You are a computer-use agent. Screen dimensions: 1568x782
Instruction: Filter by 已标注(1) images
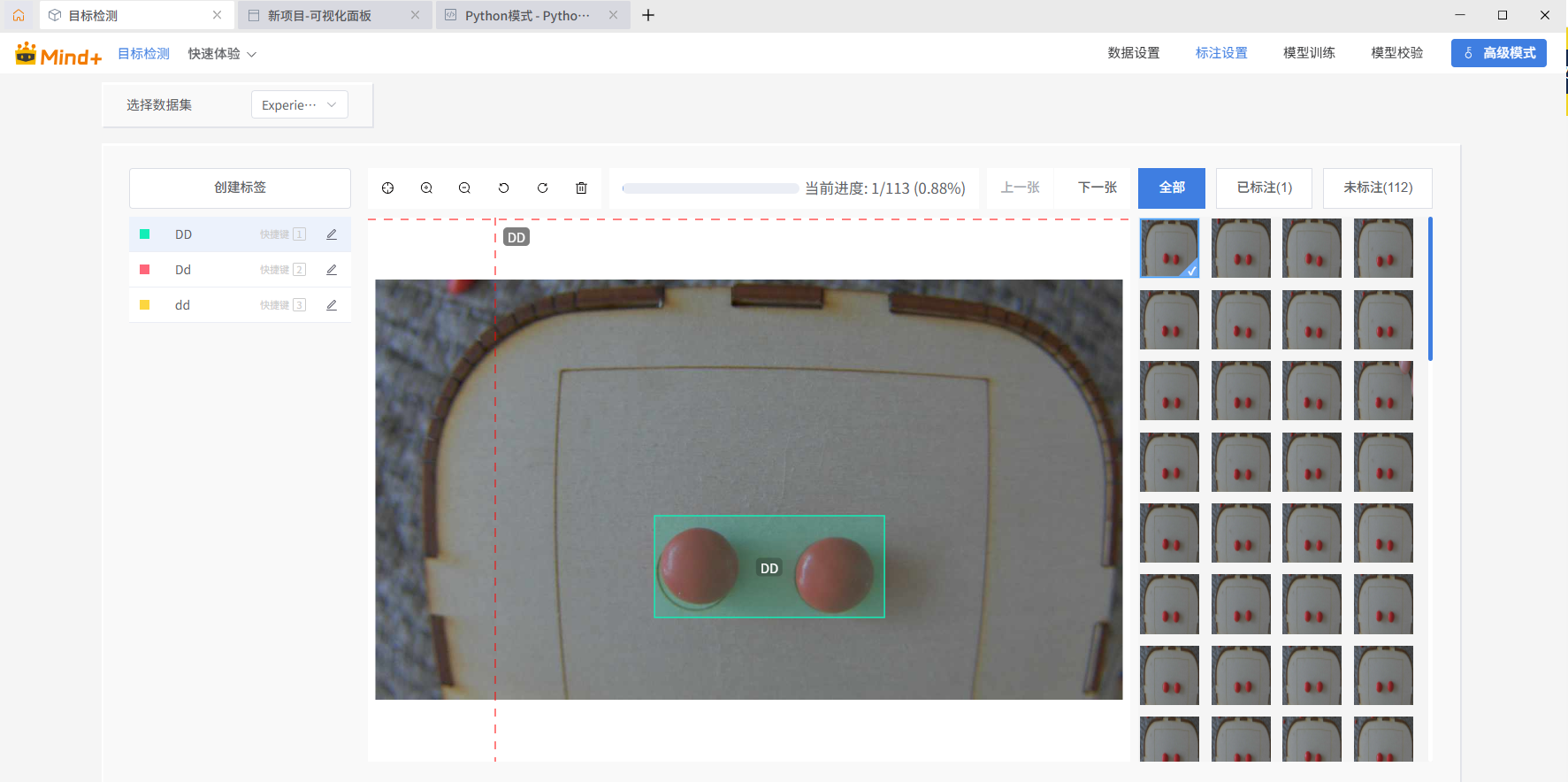click(1264, 188)
